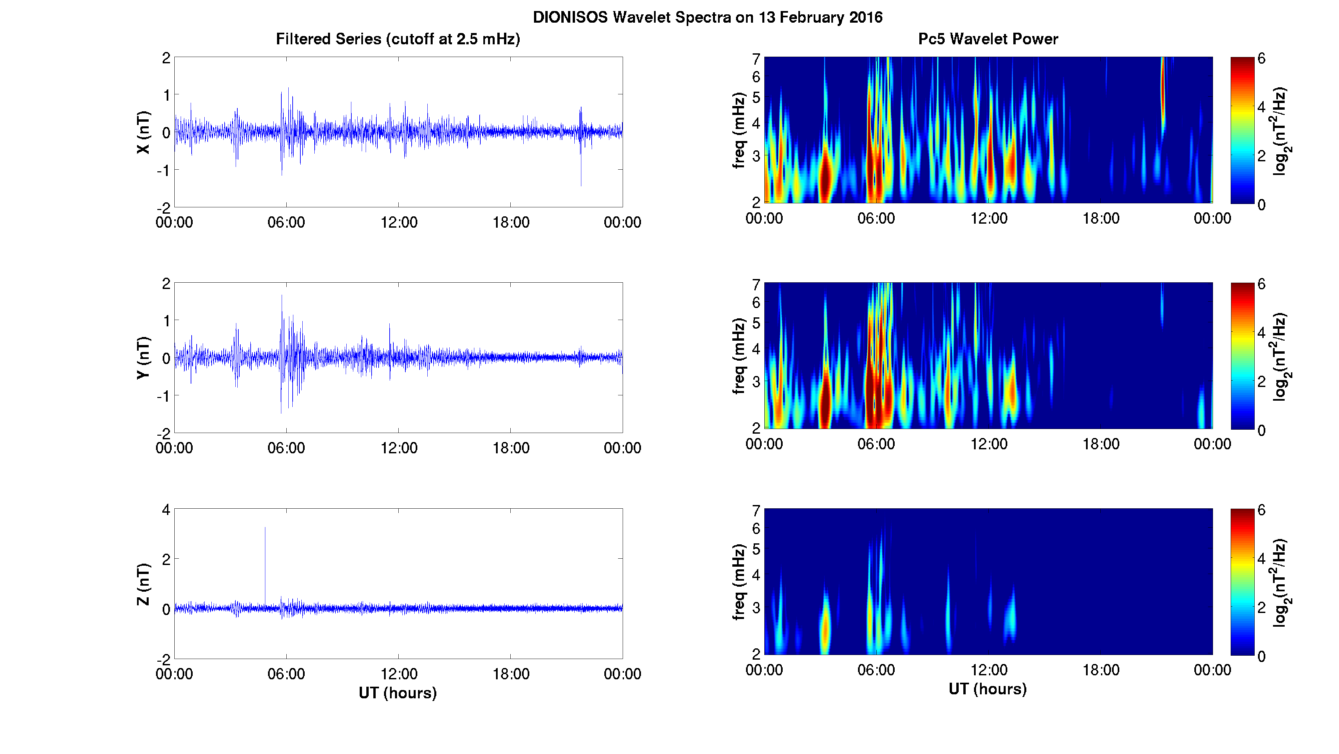Click the Z (nT) axis label

[143, 583]
